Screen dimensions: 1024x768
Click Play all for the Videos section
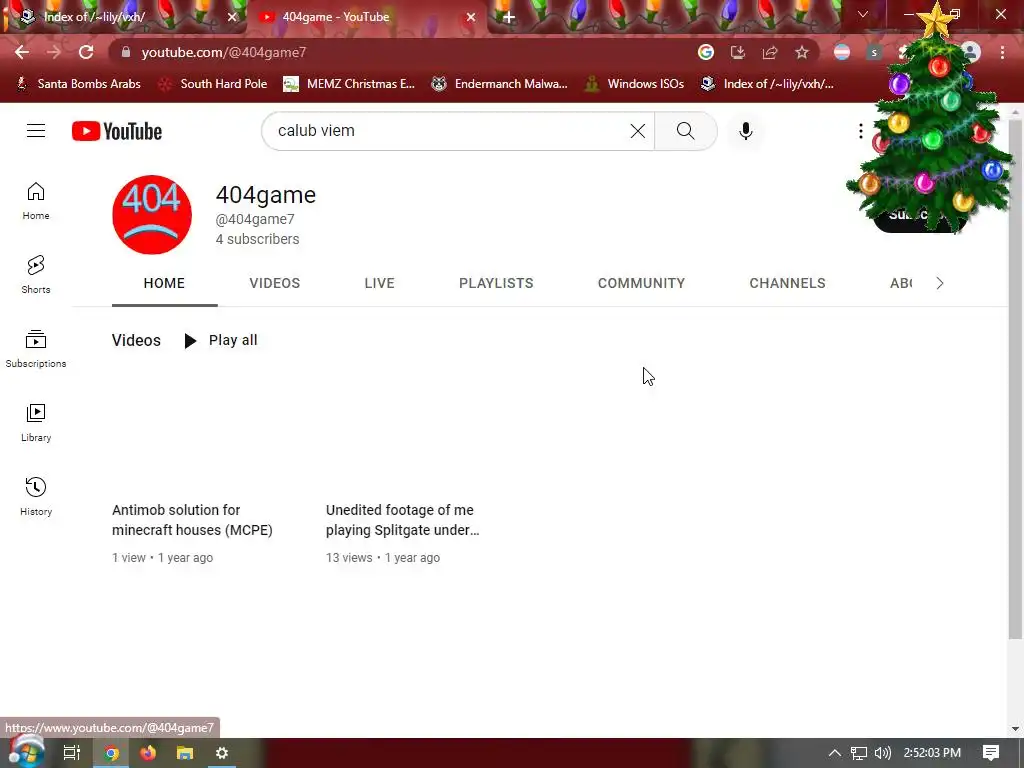[220, 340]
